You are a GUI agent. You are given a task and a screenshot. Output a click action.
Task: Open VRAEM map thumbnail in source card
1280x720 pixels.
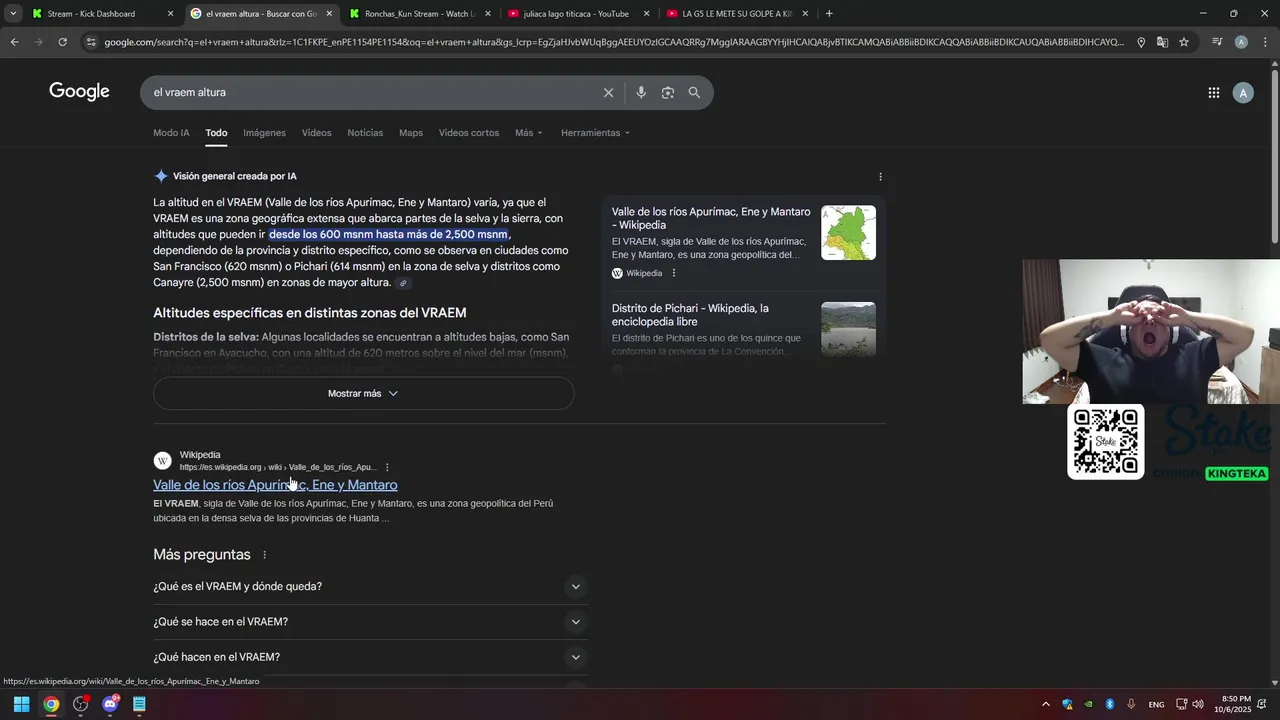click(x=848, y=233)
